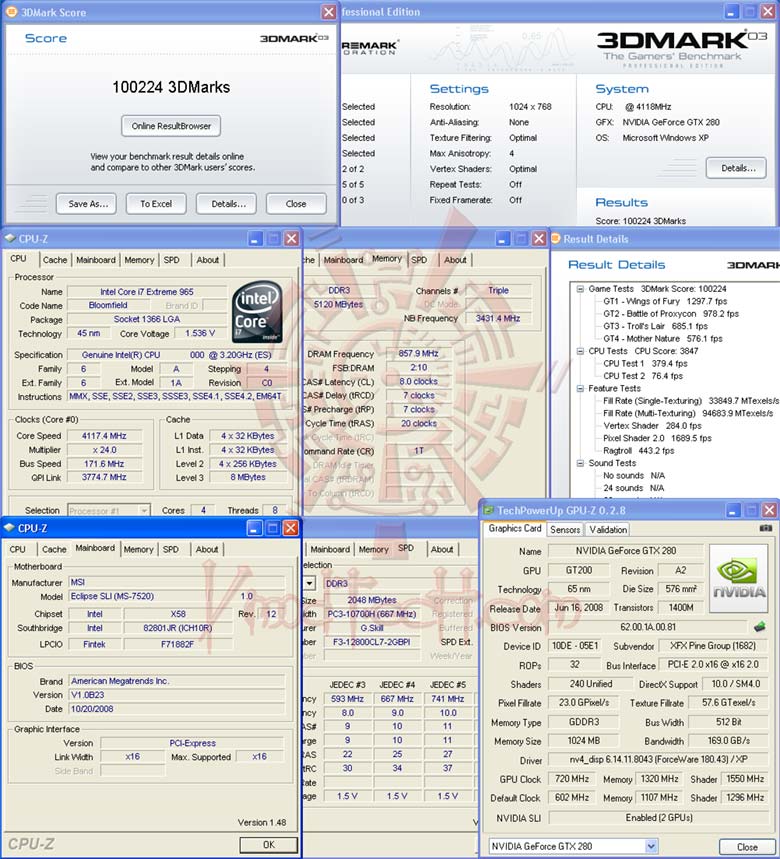This screenshot has height=859, width=780.
Task: Take a GPU-Z screenshot via camera icon
Action: pos(766,529)
